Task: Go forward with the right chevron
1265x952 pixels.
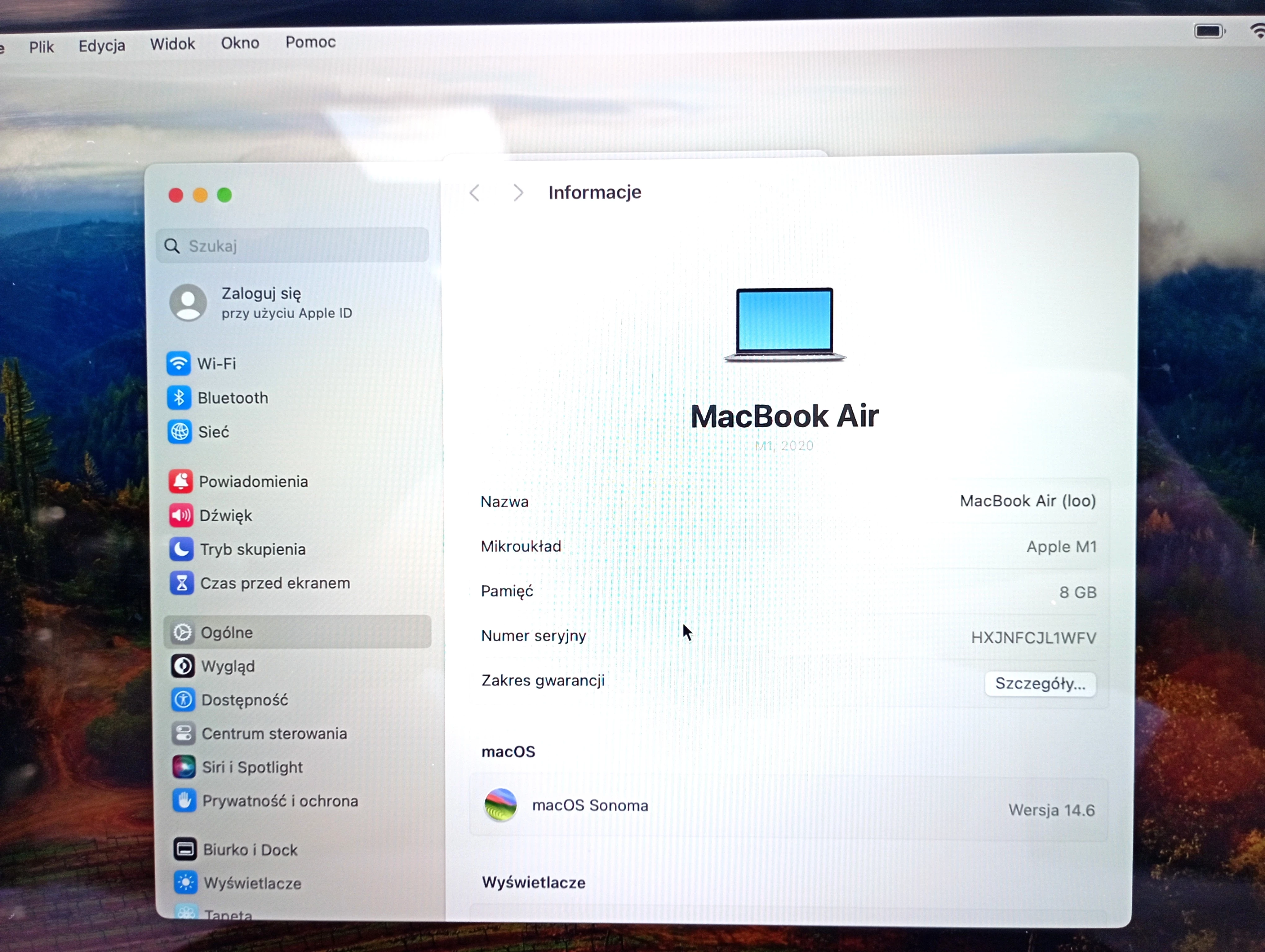Action: pos(518,193)
